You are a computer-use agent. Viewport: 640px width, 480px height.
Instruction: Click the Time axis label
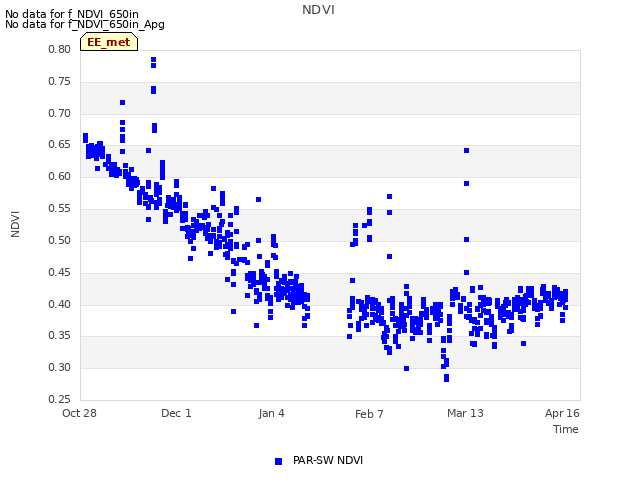coord(566,429)
